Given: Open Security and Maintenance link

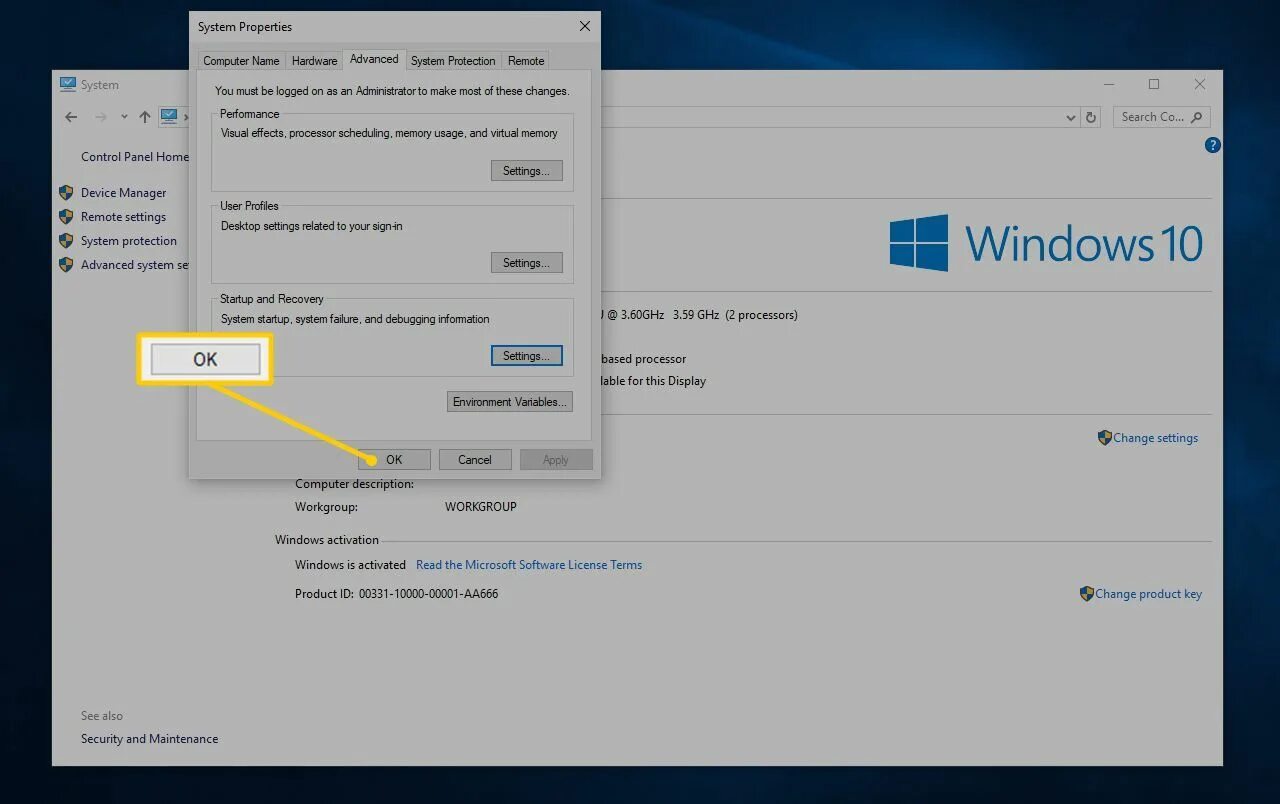Looking at the screenshot, I should click(x=149, y=739).
